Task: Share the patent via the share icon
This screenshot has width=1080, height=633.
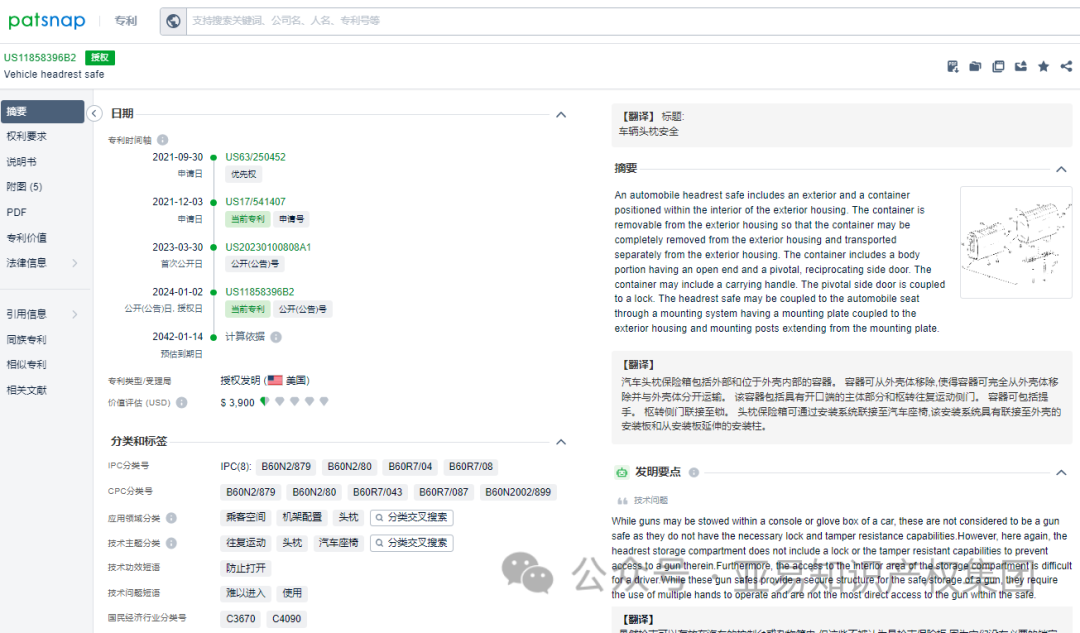Action: (1066, 66)
